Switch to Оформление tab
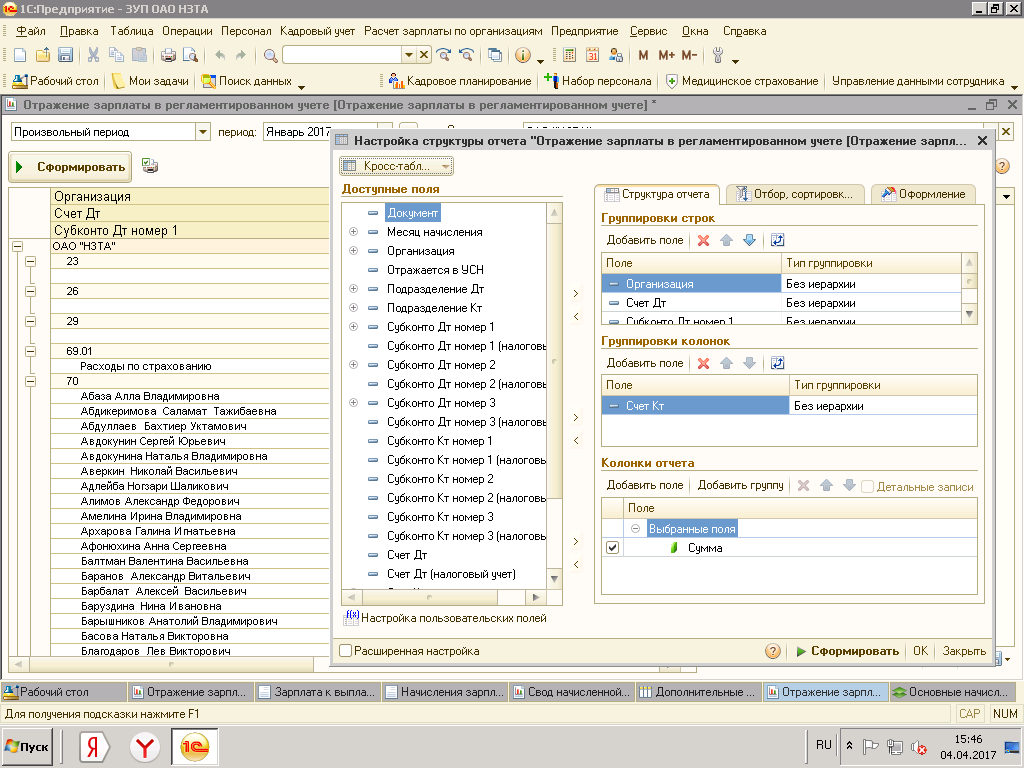Image resolution: width=1024 pixels, height=768 pixels. [x=923, y=194]
